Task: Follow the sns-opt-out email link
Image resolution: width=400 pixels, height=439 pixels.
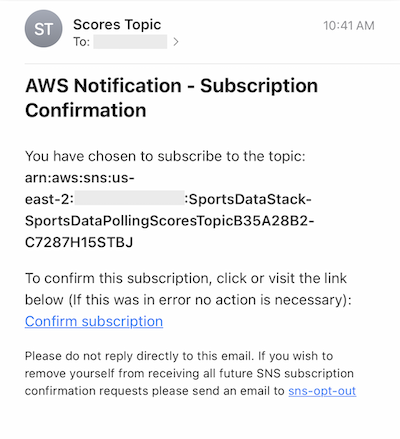Action: [322, 391]
